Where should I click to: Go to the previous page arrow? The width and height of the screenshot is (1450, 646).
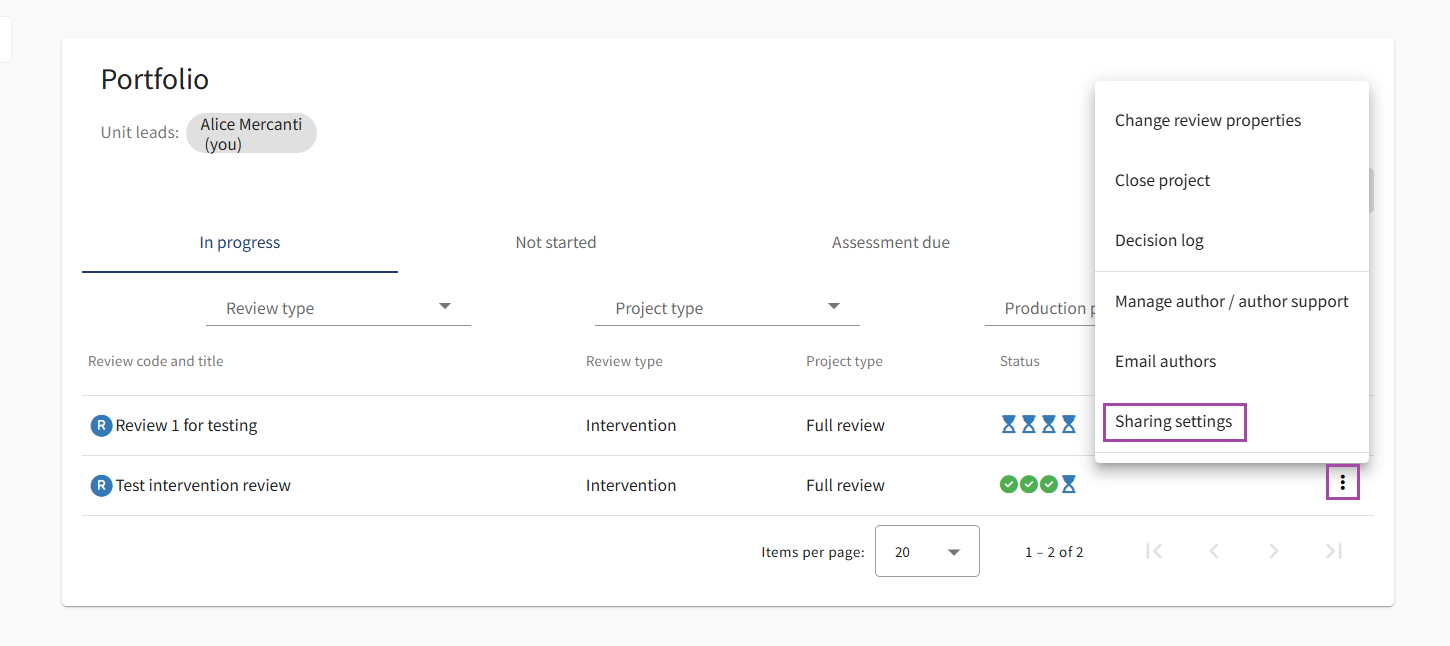pos(1214,551)
